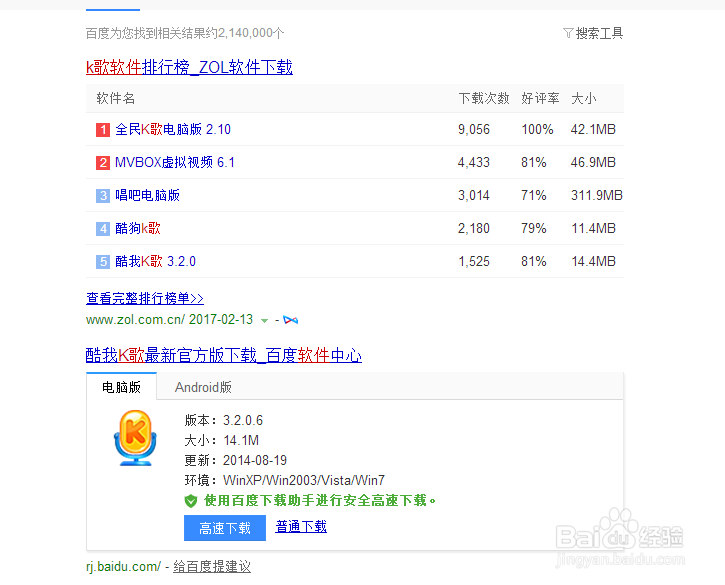Open 查看完整排行榜单>> link

pos(145,298)
